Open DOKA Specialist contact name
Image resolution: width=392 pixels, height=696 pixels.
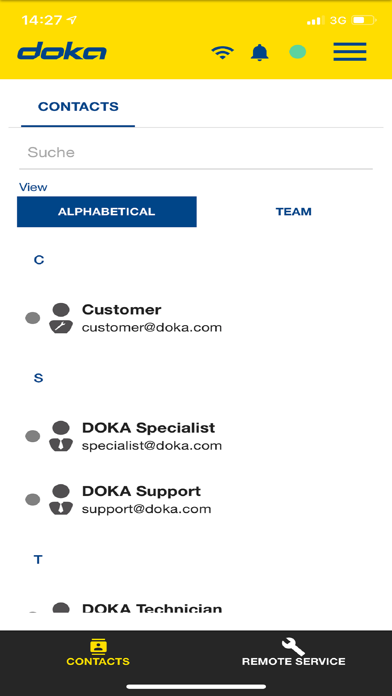click(x=148, y=428)
